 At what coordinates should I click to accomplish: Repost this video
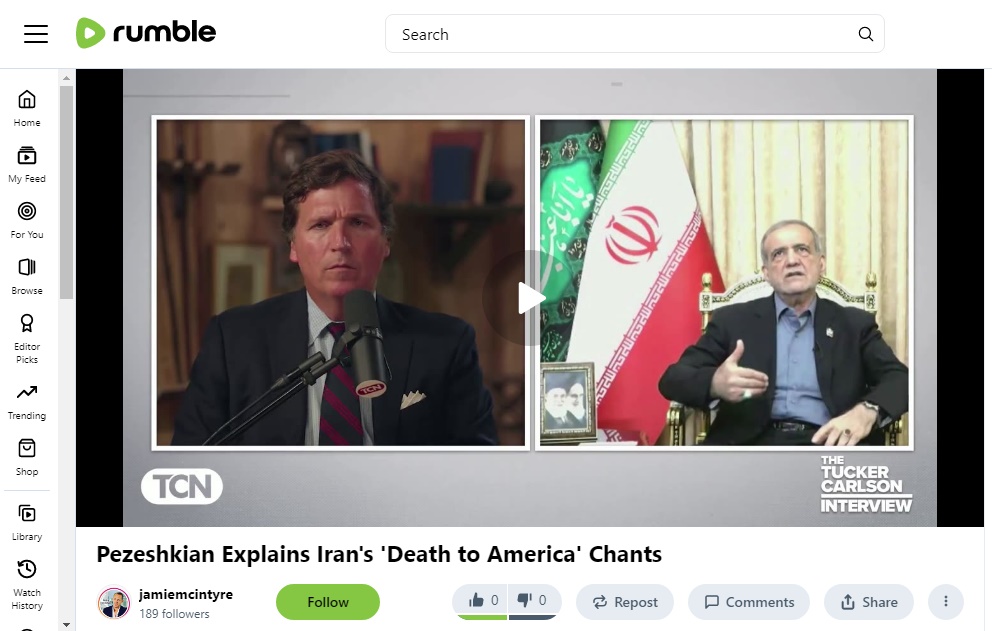tap(624, 602)
